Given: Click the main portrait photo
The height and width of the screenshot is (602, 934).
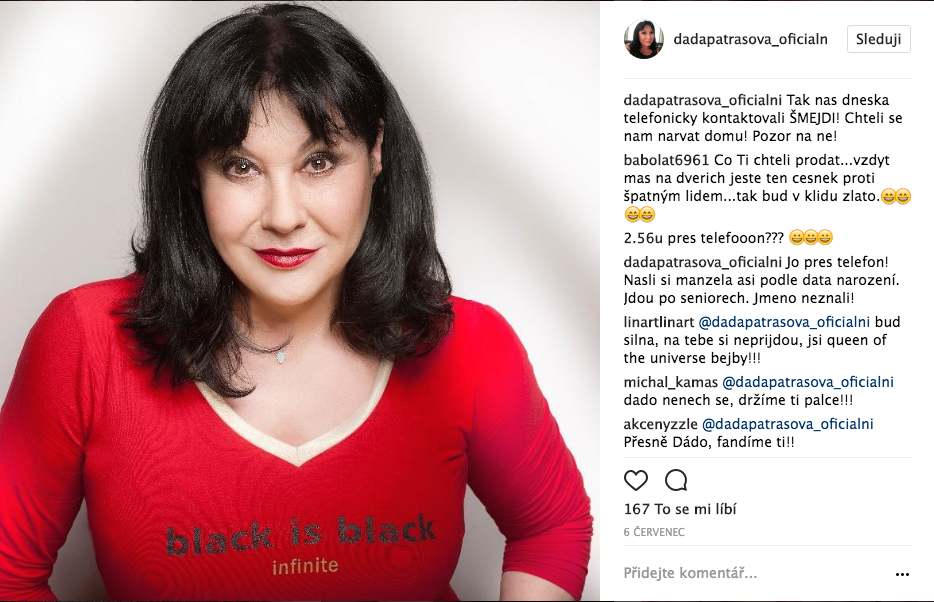Looking at the screenshot, I should [x=300, y=301].
